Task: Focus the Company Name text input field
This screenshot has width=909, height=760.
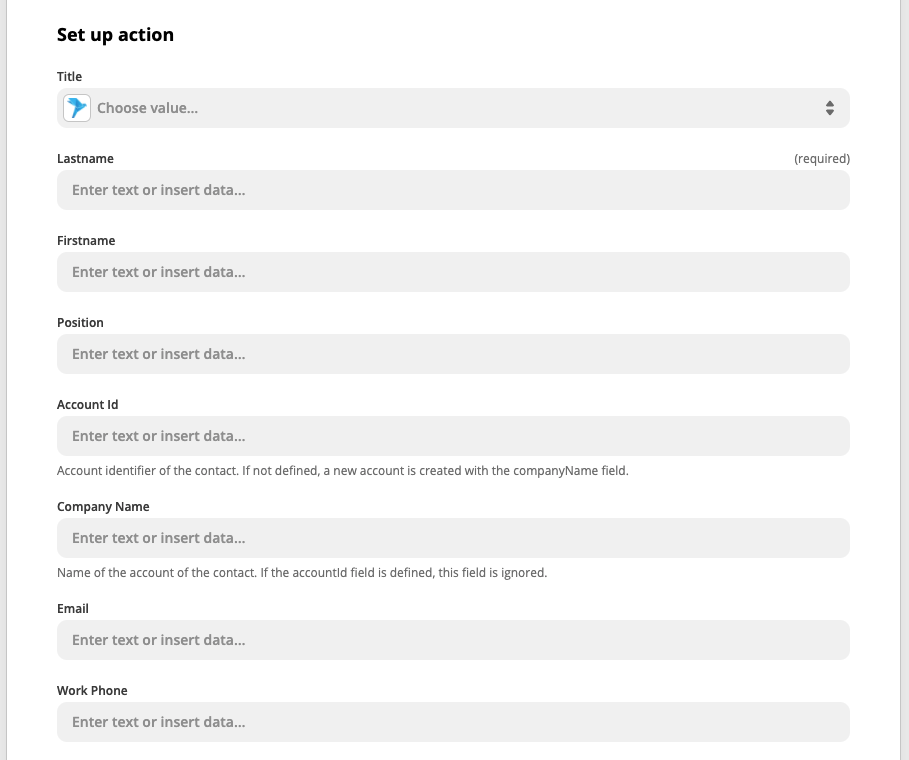Action: point(453,538)
